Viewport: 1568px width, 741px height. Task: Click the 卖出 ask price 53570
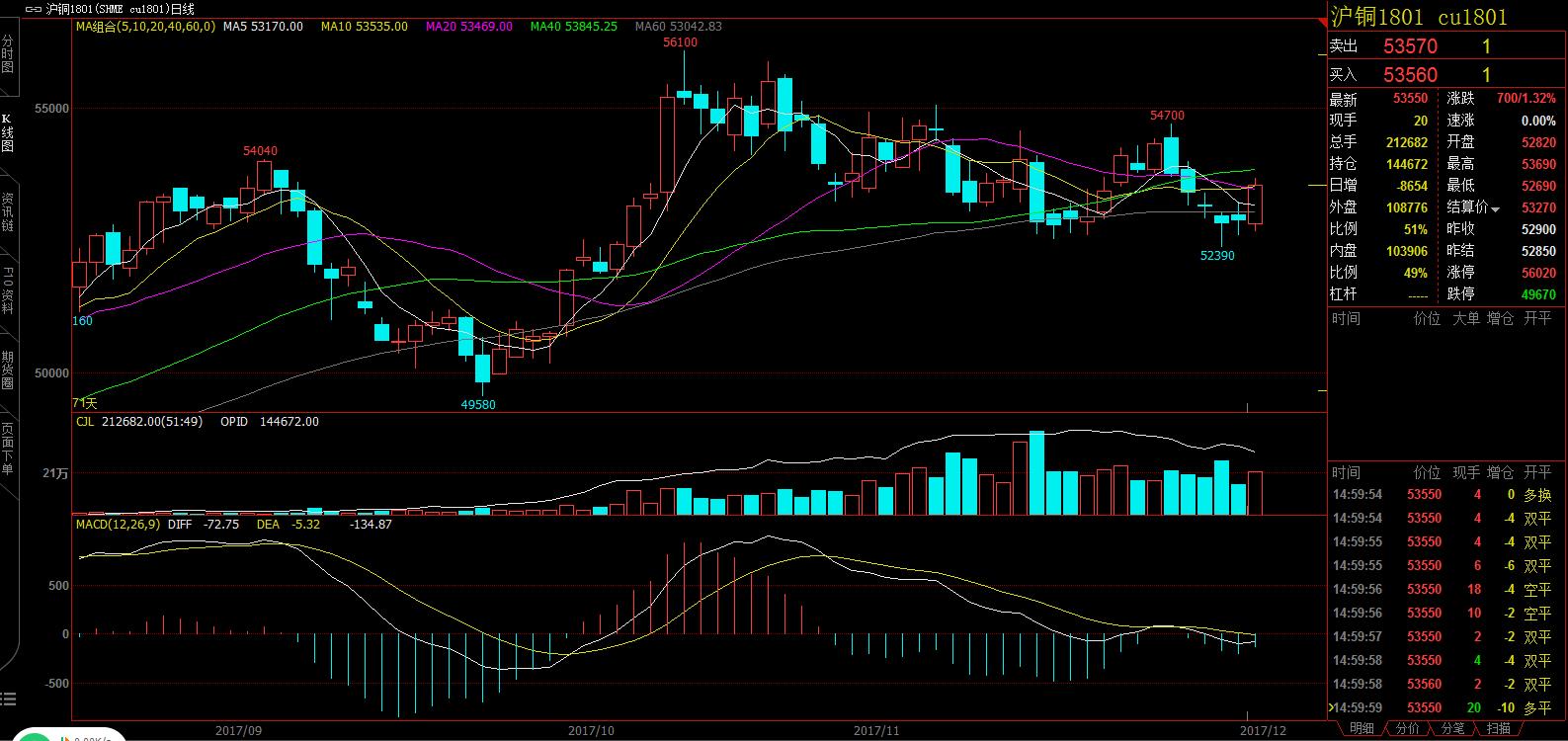pos(1410,46)
